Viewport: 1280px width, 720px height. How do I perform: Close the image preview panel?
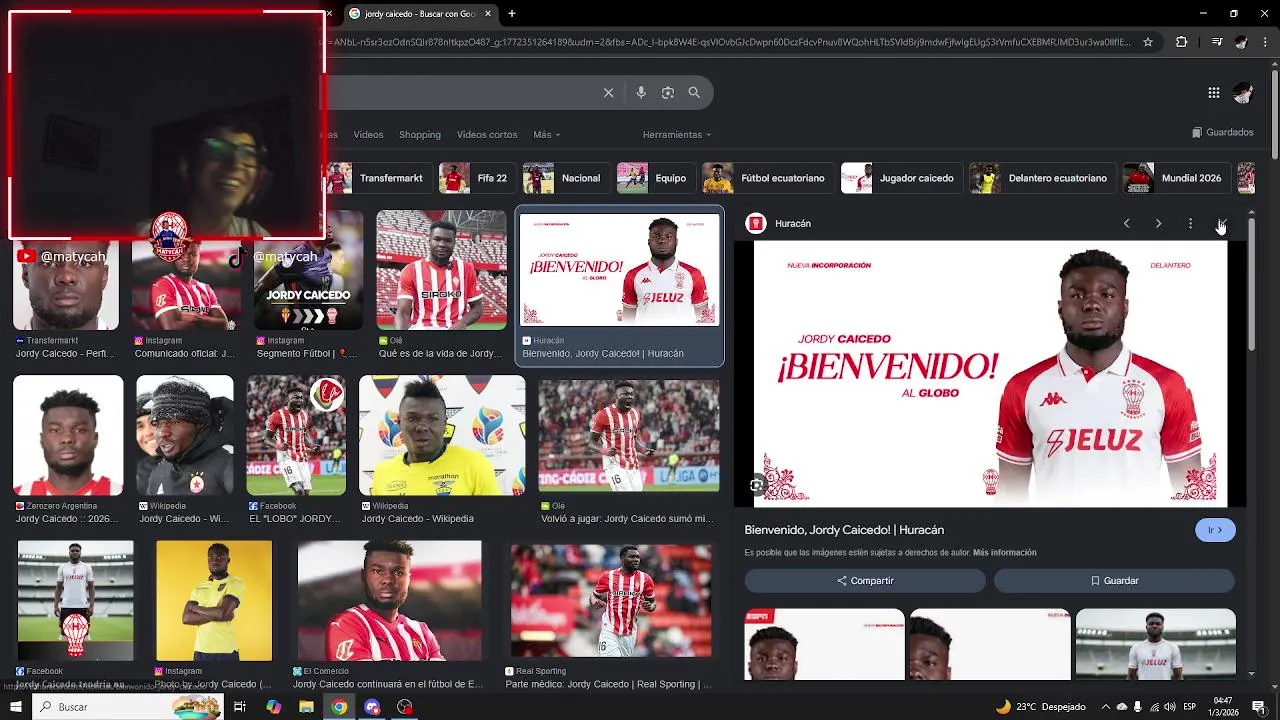(x=1222, y=223)
